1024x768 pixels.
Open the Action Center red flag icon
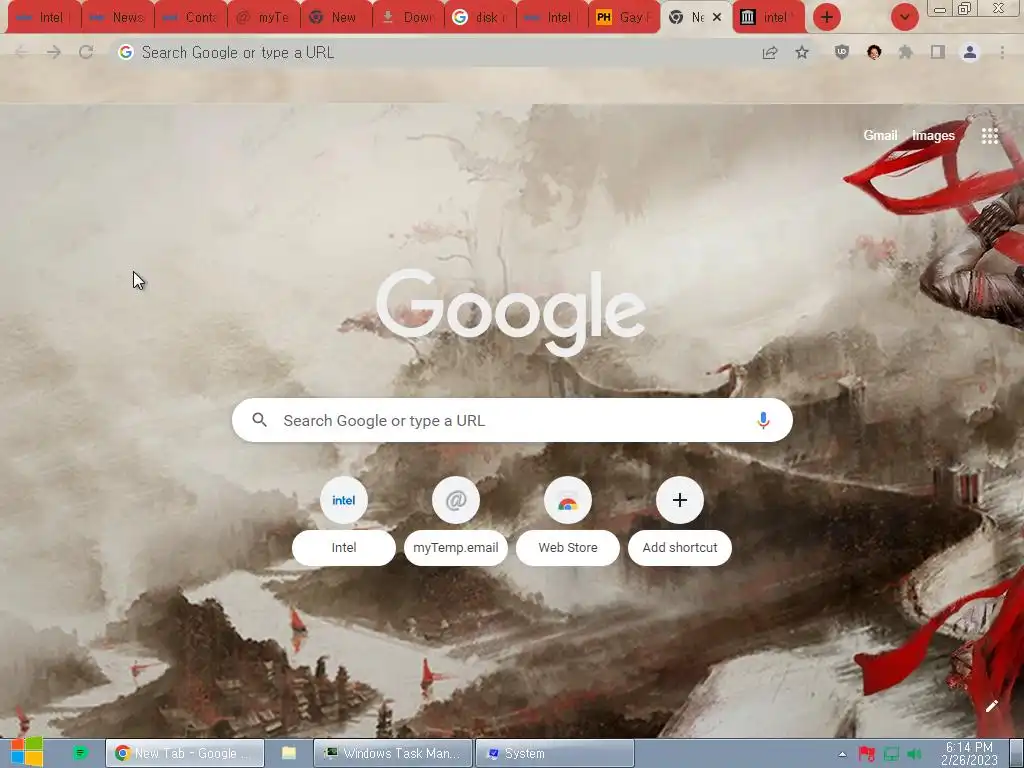(867, 754)
